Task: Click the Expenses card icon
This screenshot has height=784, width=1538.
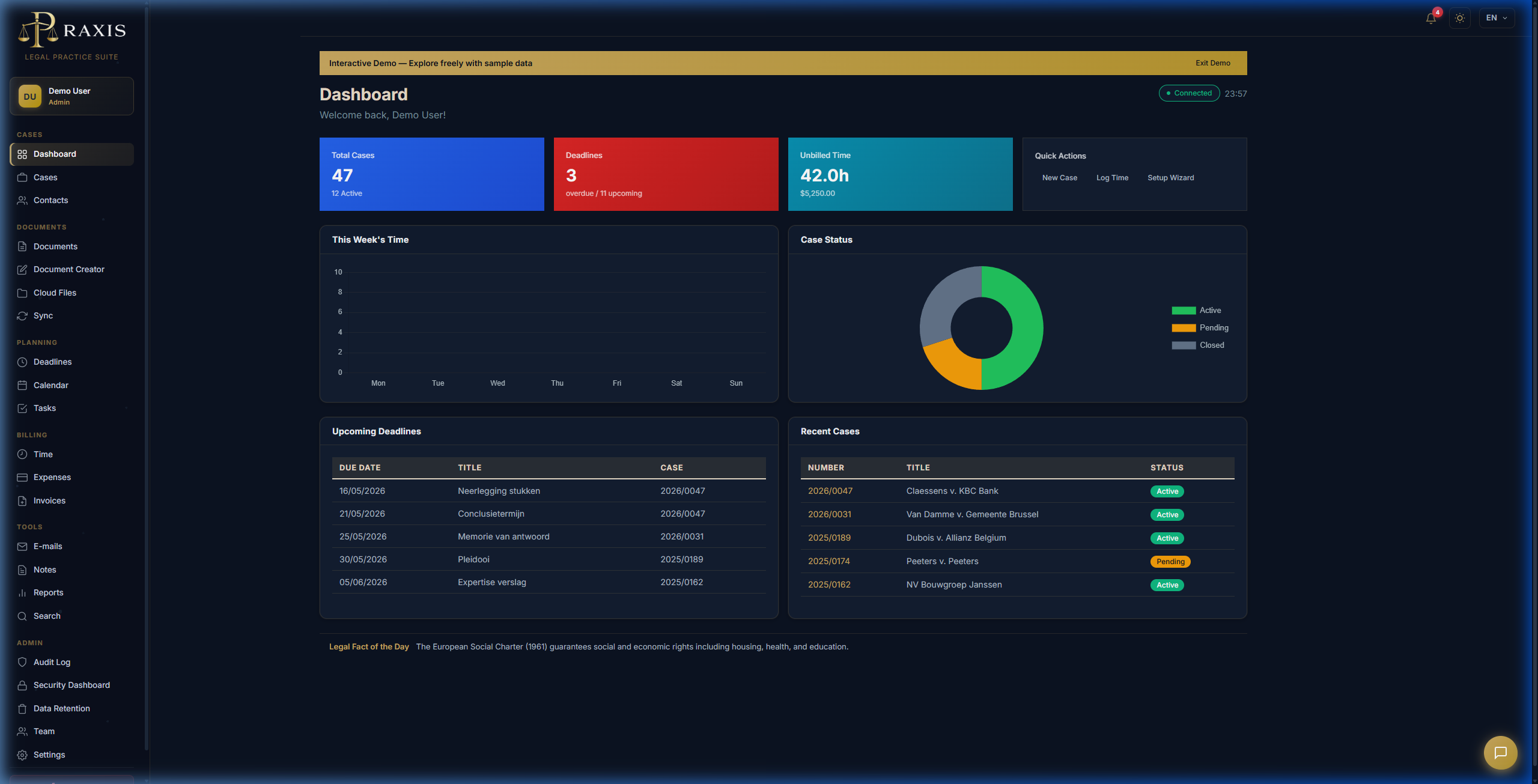Action: pyautogui.click(x=22, y=478)
